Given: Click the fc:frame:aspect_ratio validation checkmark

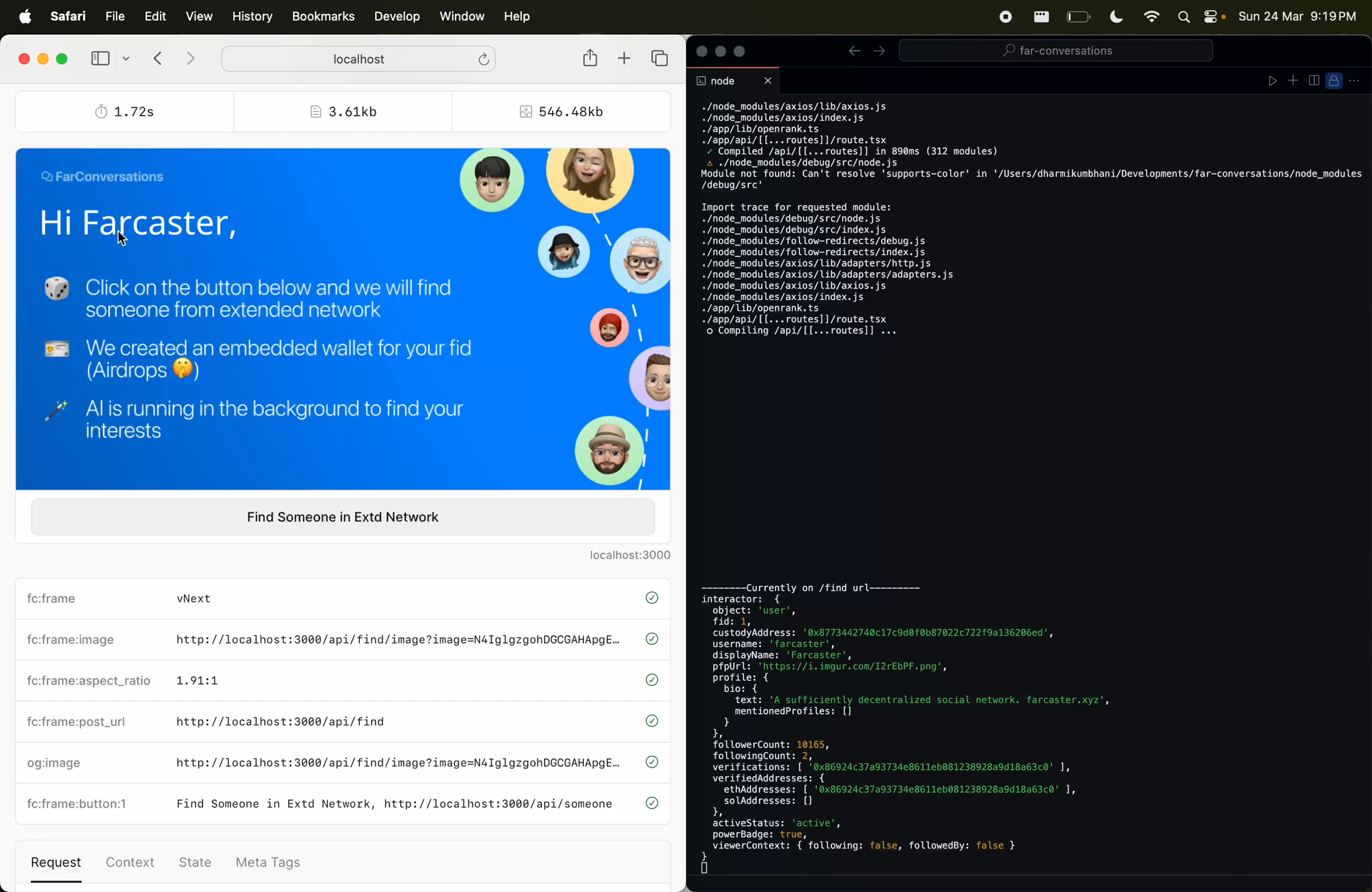Looking at the screenshot, I should [652, 680].
